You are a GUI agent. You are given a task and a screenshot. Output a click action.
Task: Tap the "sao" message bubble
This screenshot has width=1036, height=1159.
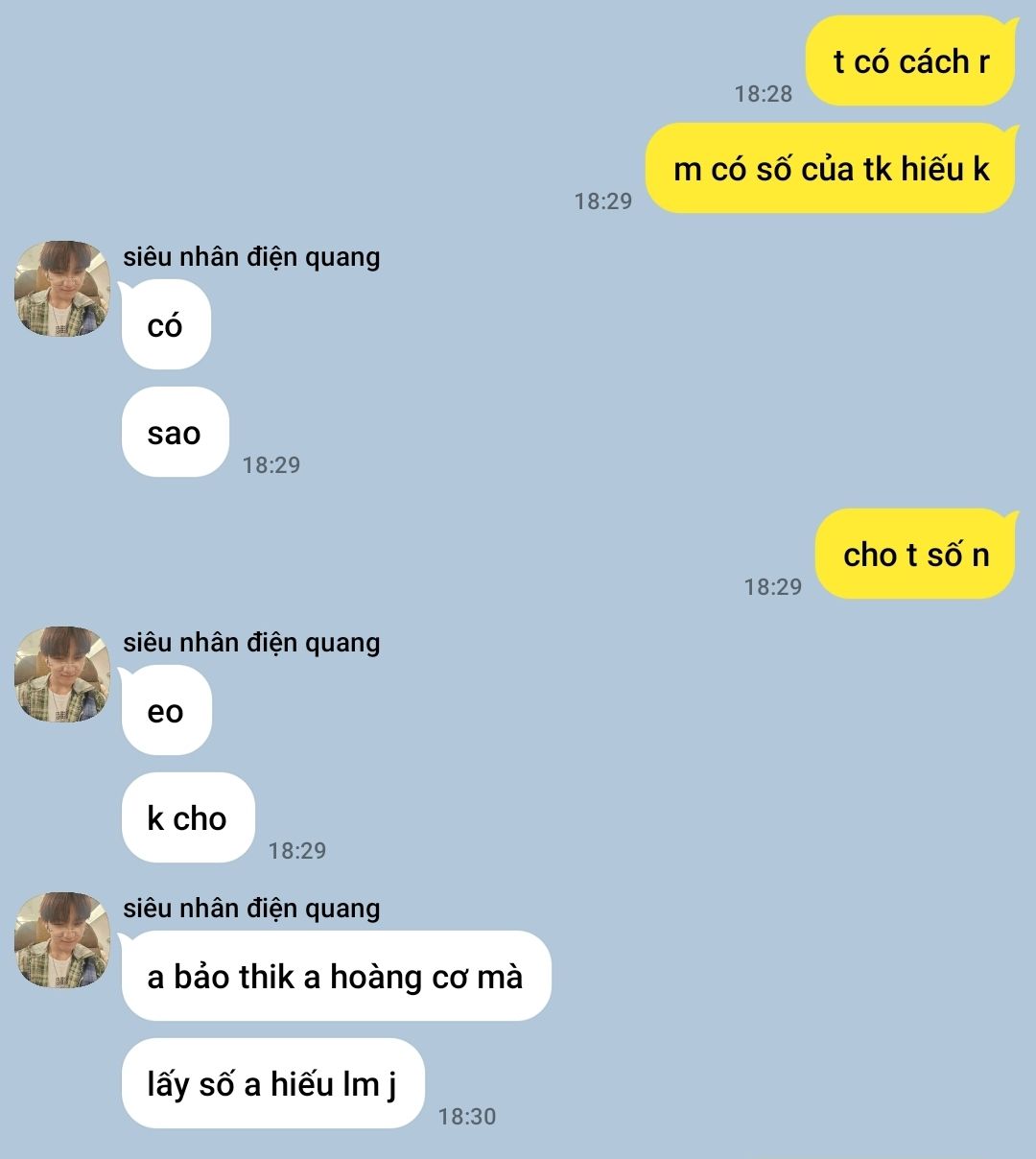click(175, 433)
